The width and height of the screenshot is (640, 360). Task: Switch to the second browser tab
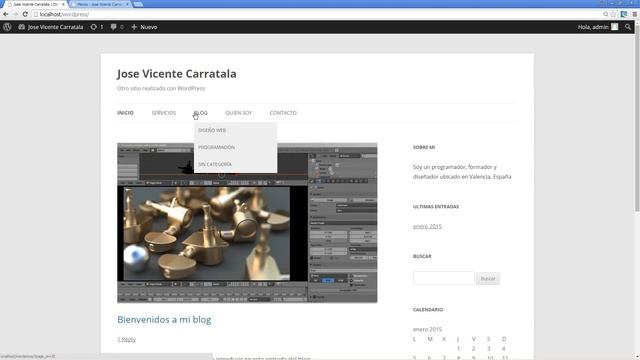click(100, 4)
